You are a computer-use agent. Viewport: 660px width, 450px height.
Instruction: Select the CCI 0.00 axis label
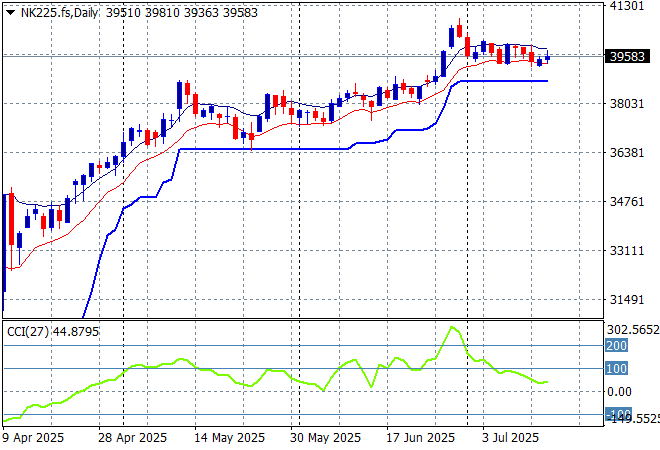pyautogui.click(x=619, y=392)
